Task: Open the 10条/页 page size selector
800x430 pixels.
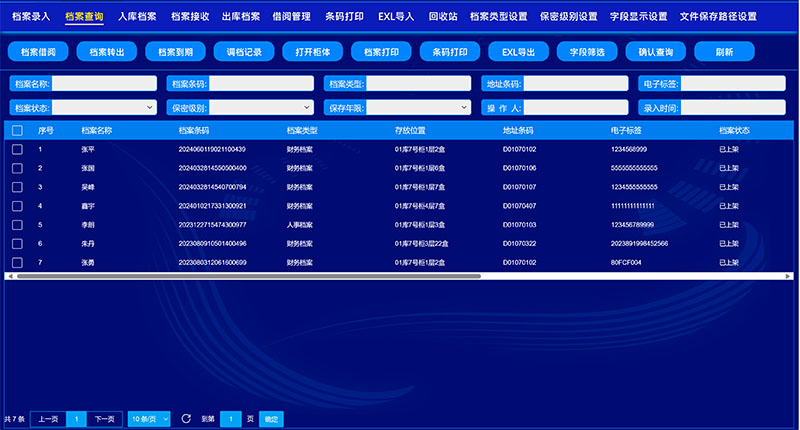Action: [x=149, y=418]
